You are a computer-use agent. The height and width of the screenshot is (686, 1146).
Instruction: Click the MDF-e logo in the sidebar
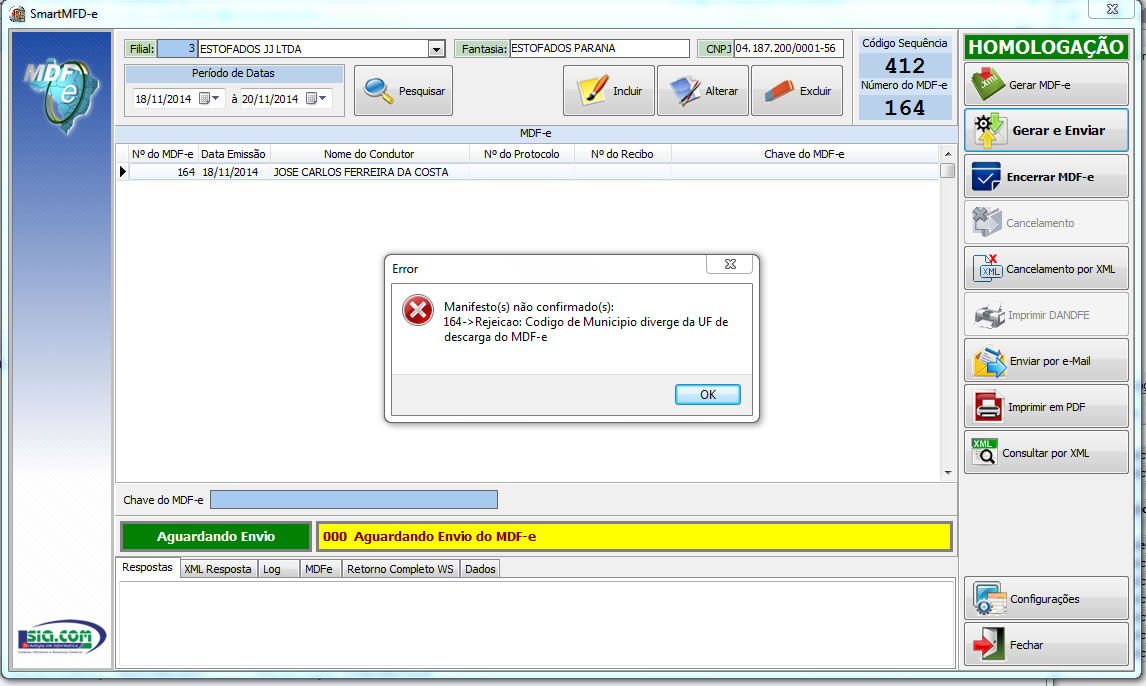point(61,96)
